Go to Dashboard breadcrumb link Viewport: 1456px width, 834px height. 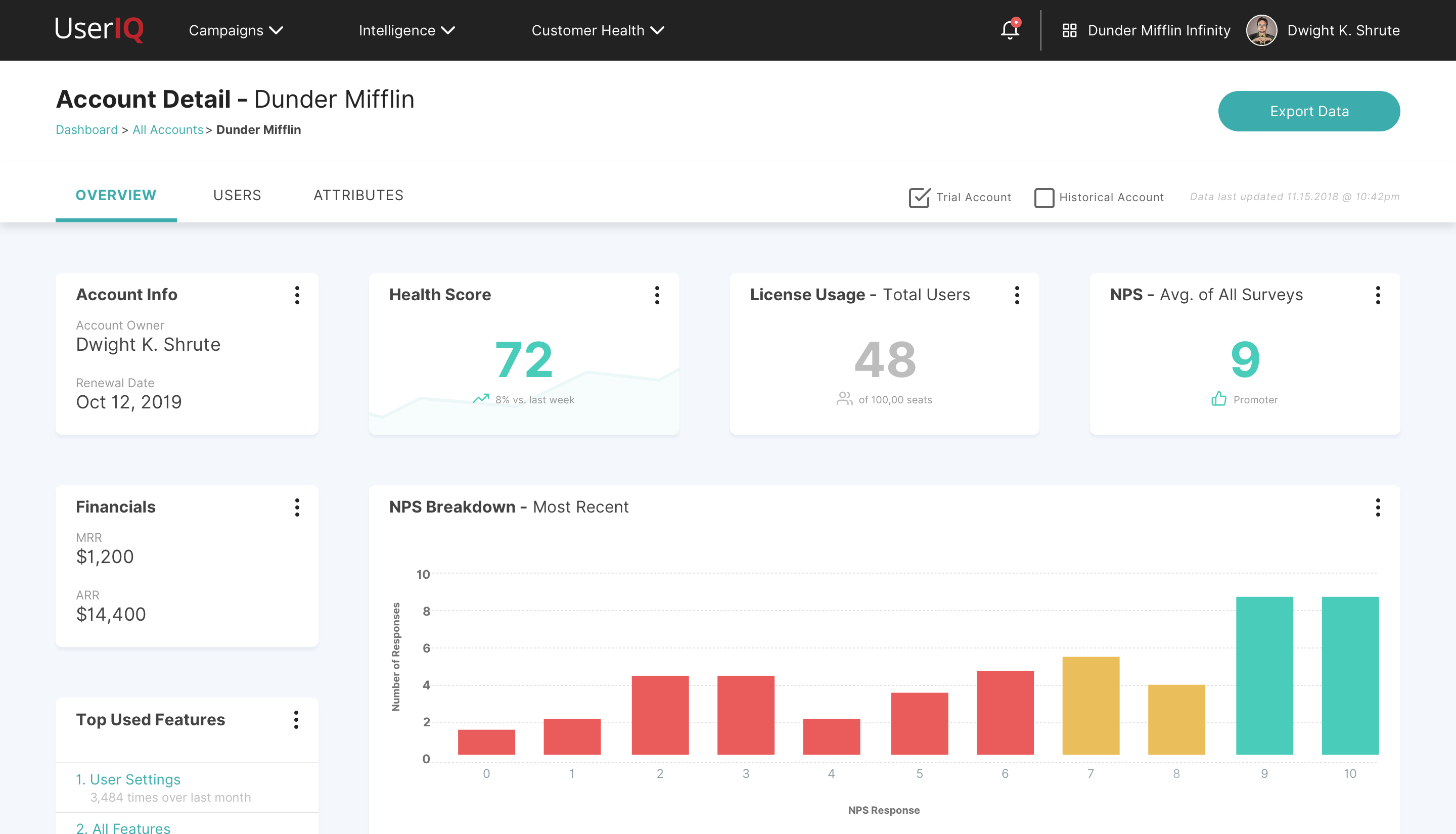pos(86,130)
